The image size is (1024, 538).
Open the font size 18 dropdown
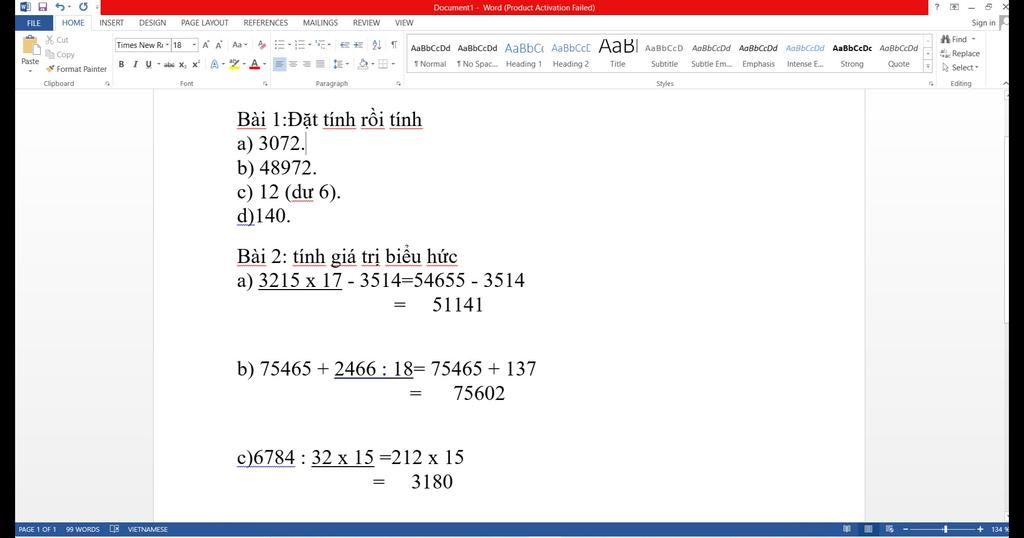194,45
